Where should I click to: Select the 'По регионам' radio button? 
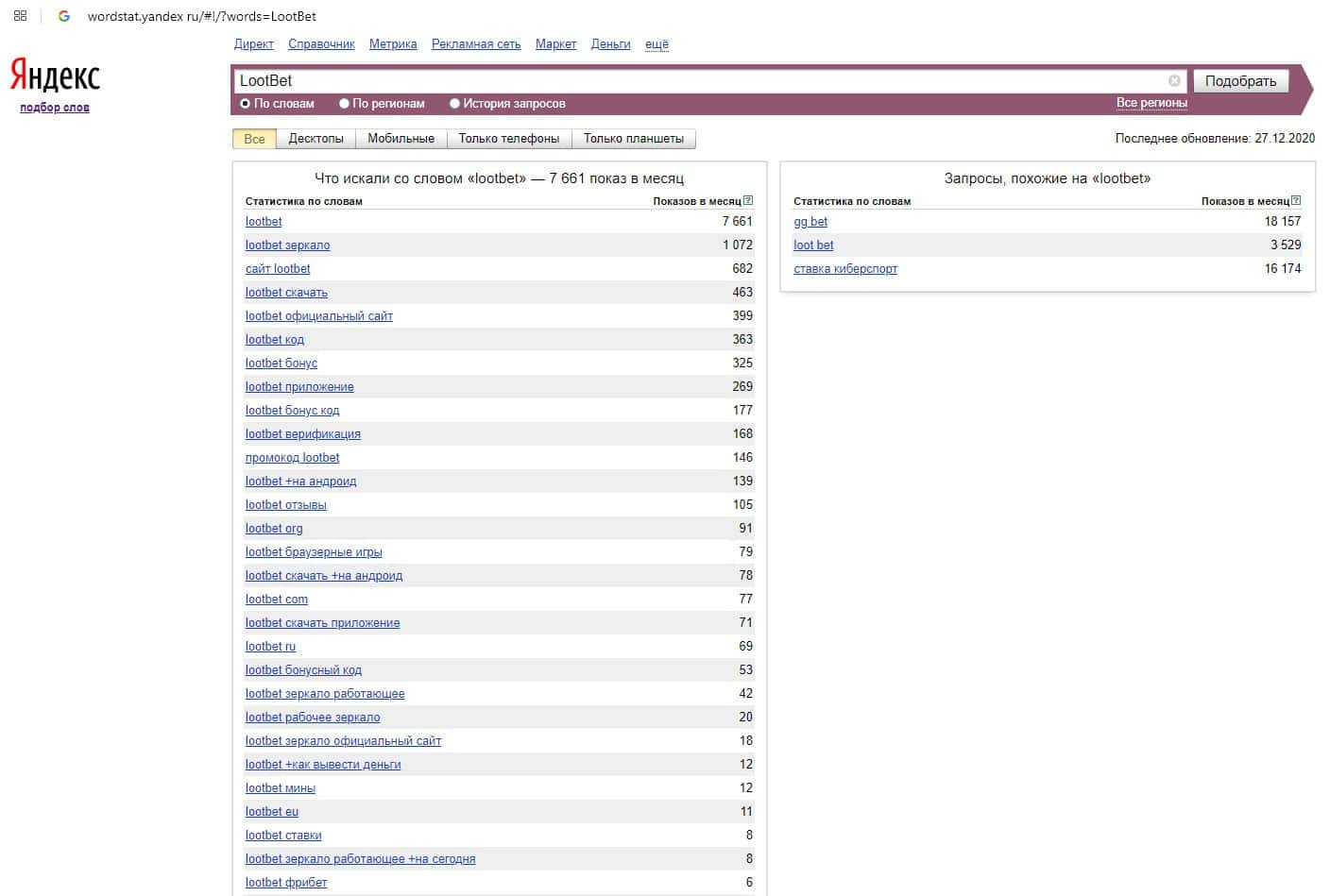(x=344, y=104)
